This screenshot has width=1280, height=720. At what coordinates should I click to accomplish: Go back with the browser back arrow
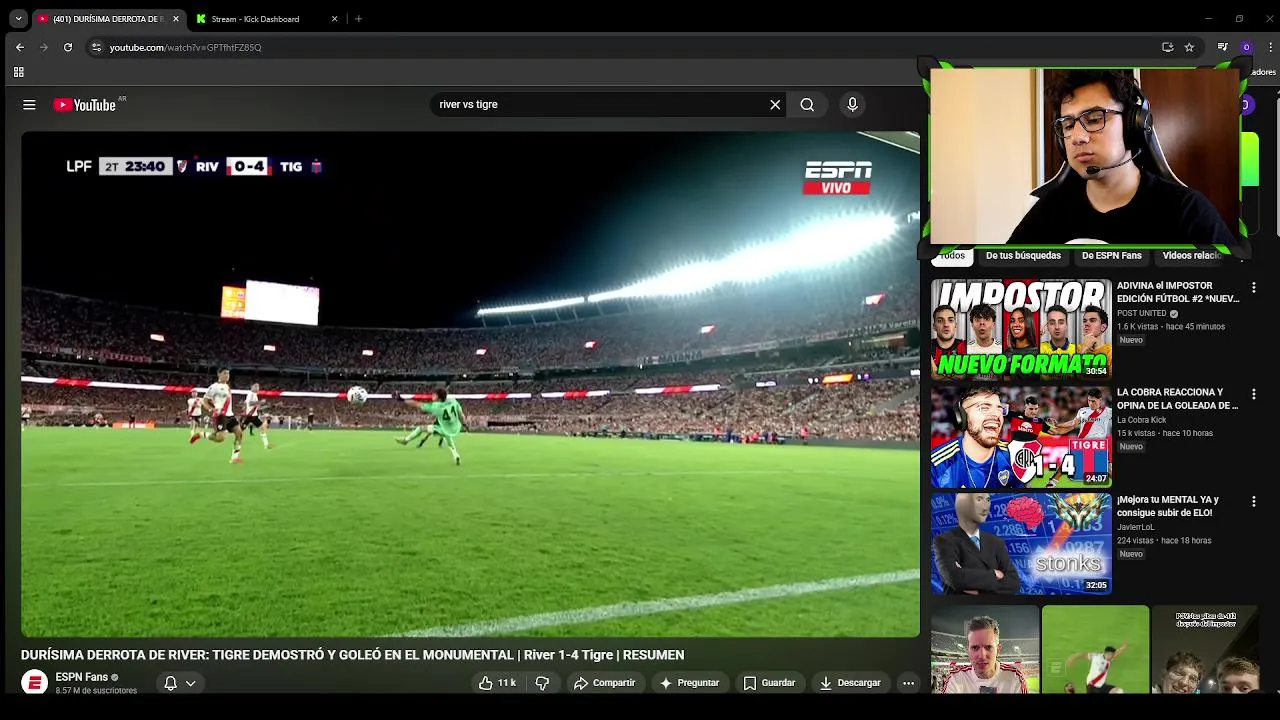click(x=19, y=47)
